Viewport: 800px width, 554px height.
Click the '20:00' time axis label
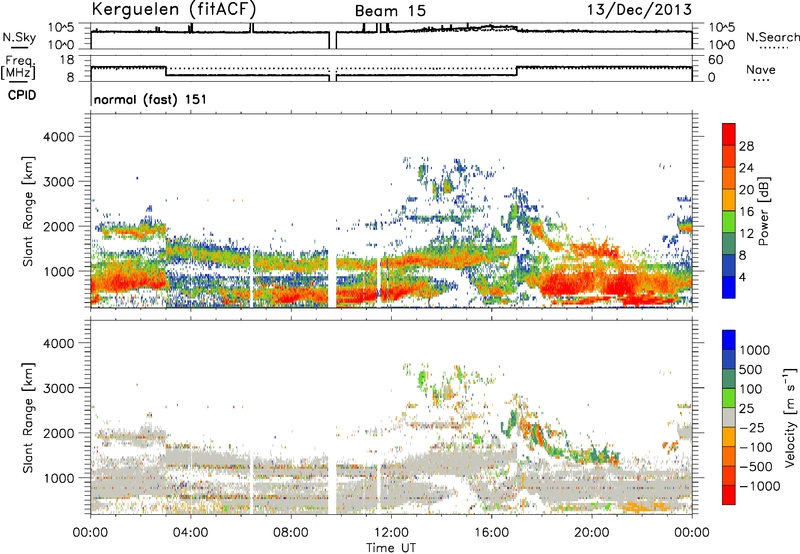point(591,533)
